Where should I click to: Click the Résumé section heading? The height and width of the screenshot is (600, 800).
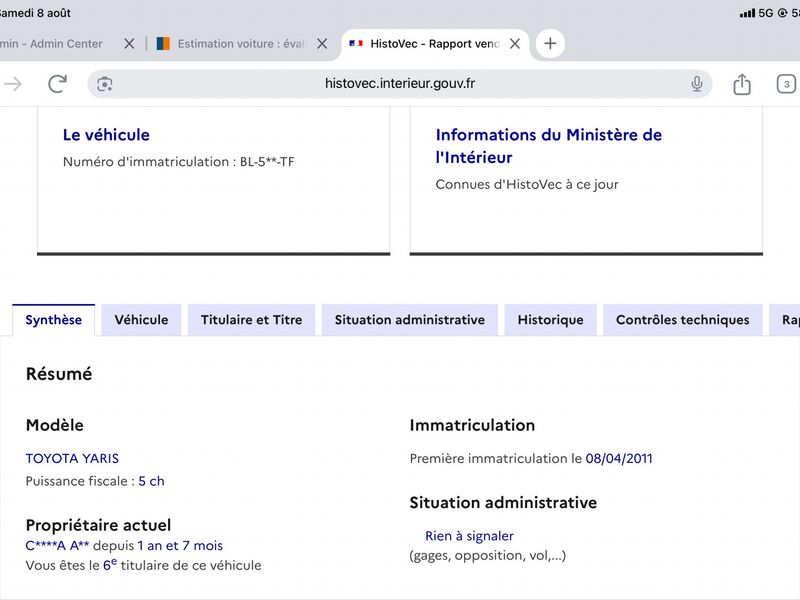point(59,374)
